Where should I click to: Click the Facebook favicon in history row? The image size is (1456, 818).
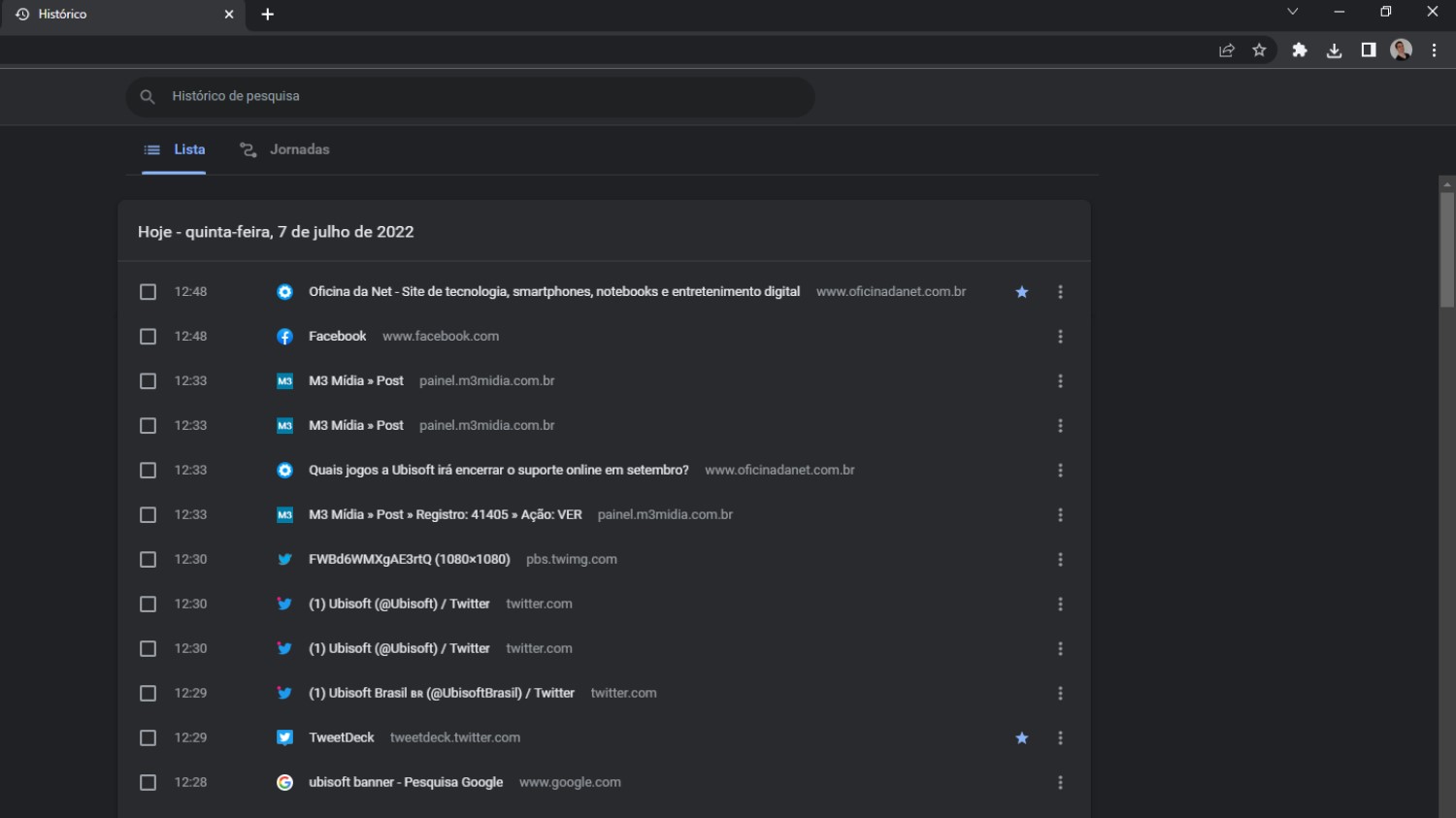[x=284, y=337]
